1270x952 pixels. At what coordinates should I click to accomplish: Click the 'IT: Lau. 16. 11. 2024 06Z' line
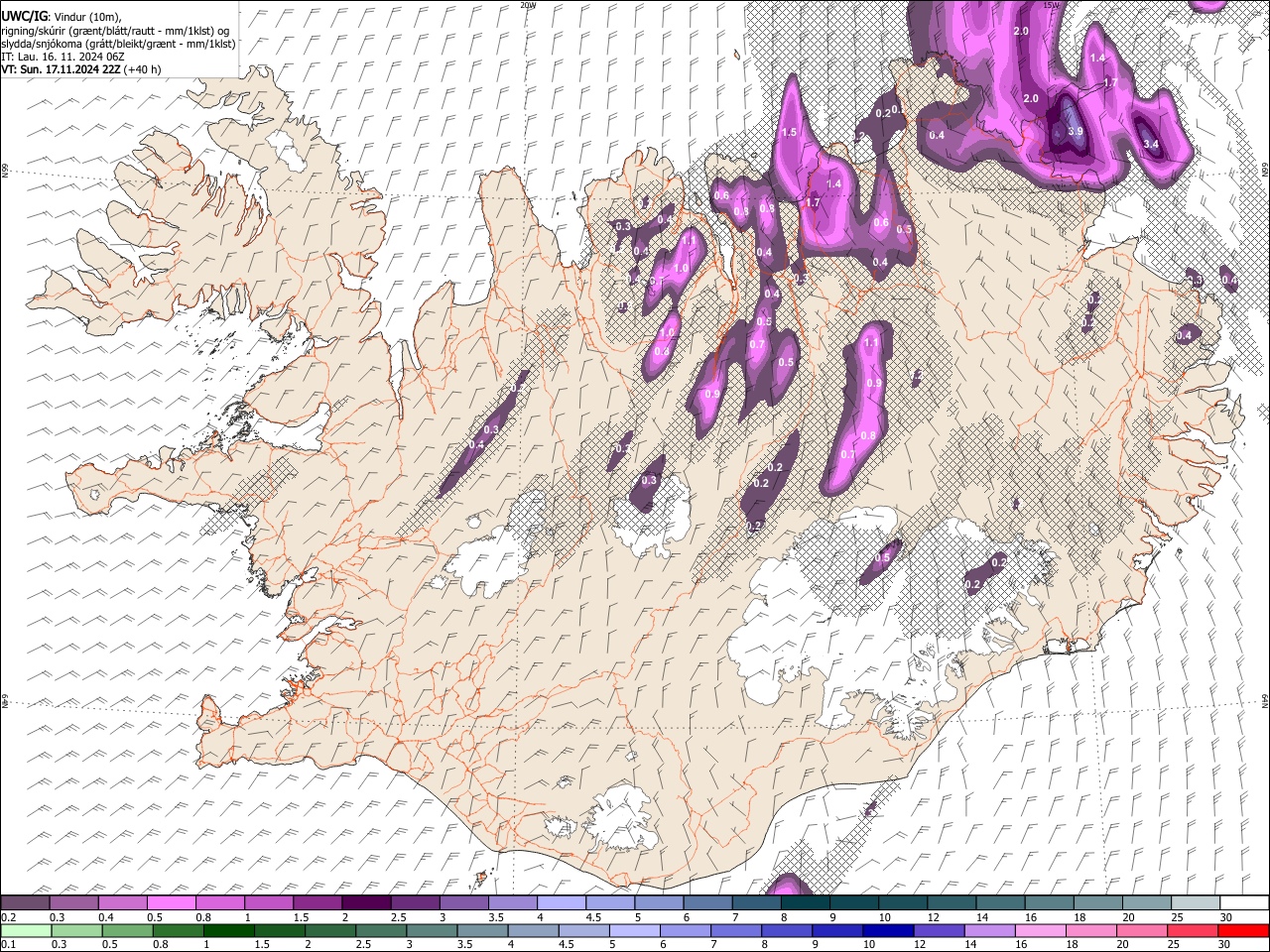click(63, 58)
